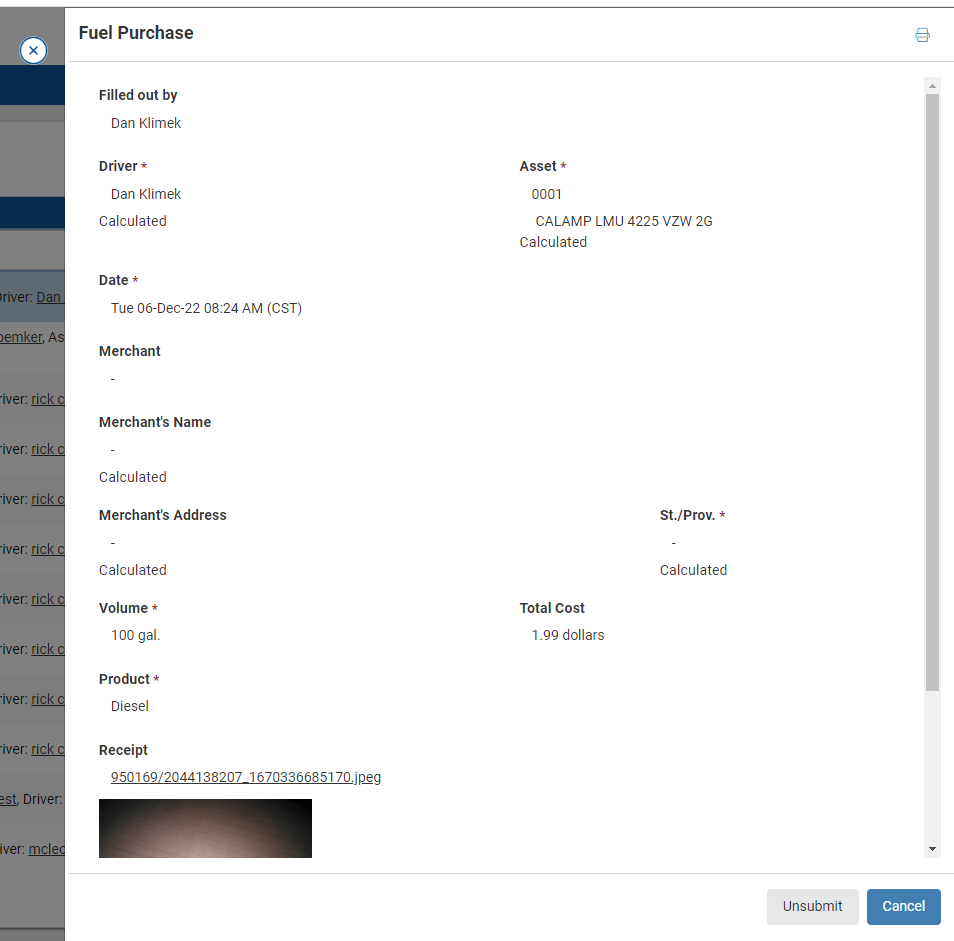Click the St./Prov. label
Viewport: 954px width, 941px height.
(x=688, y=515)
